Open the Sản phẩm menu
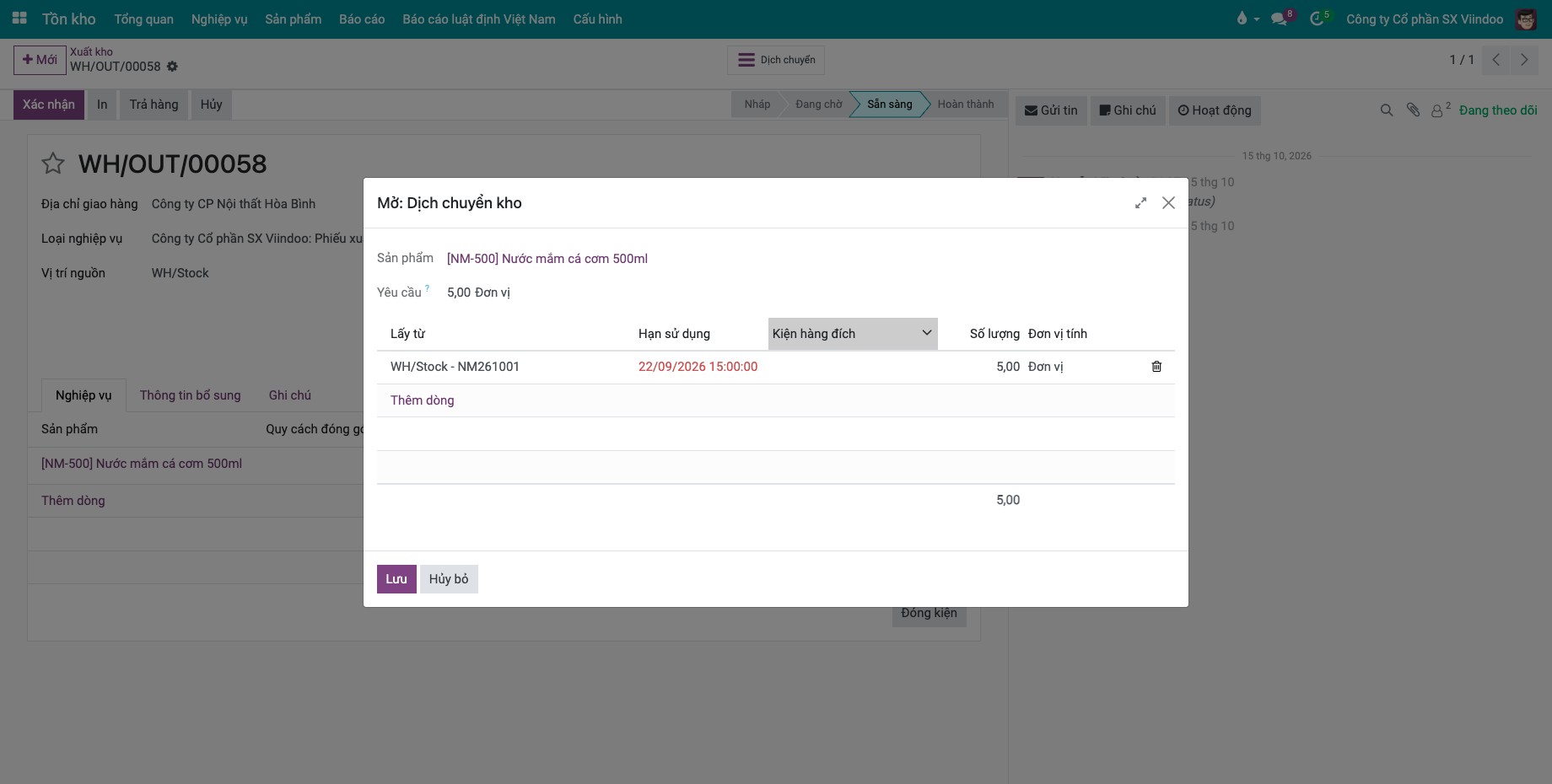Screen dimensions: 1552x784 294,19
